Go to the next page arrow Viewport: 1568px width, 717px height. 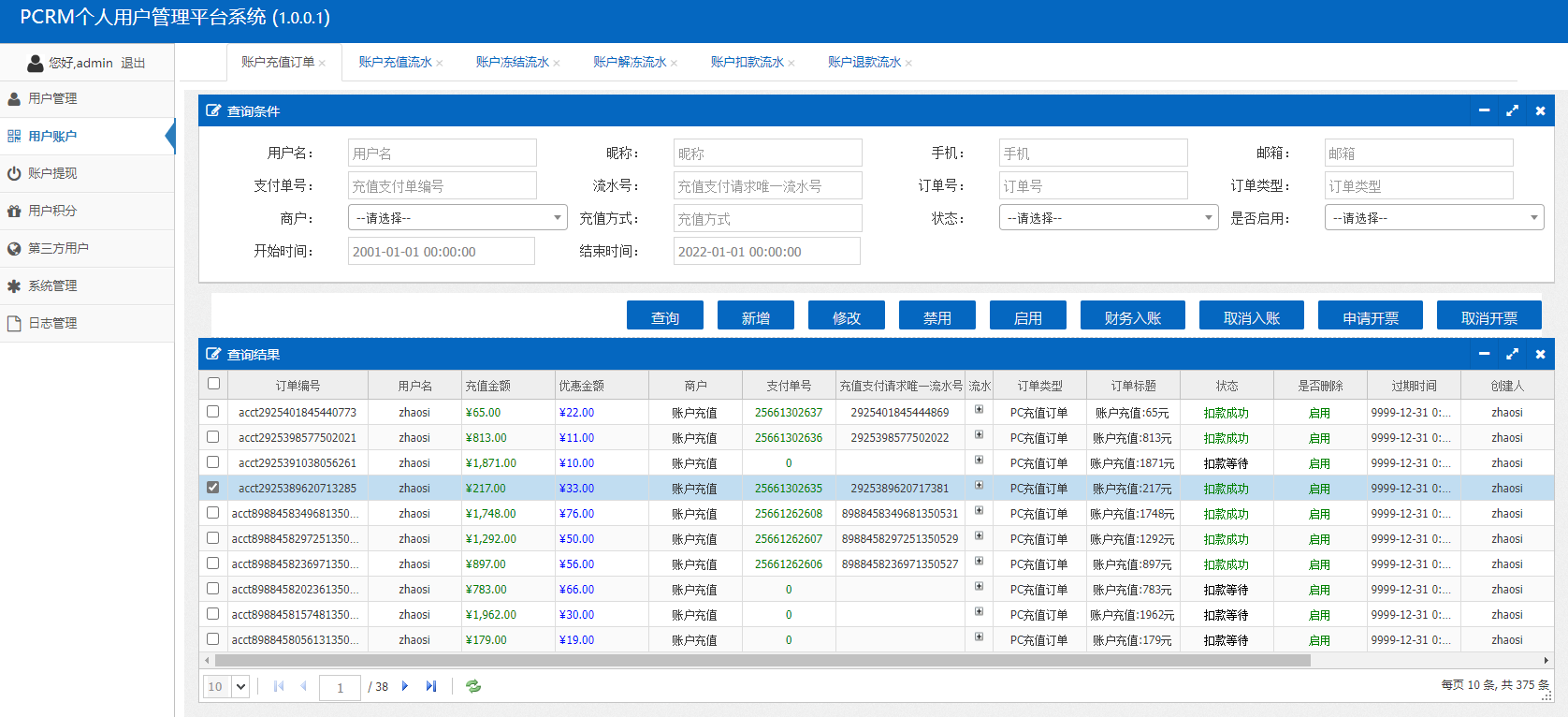click(405, 686)
